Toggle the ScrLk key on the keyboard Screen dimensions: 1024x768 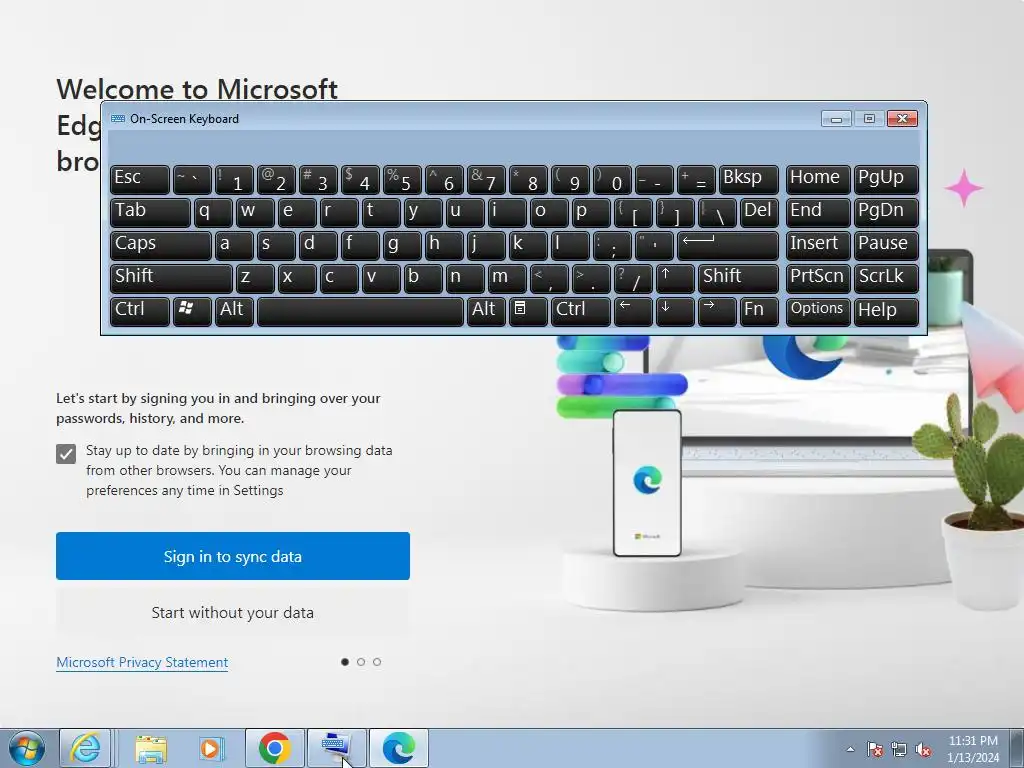pos(886,278)
